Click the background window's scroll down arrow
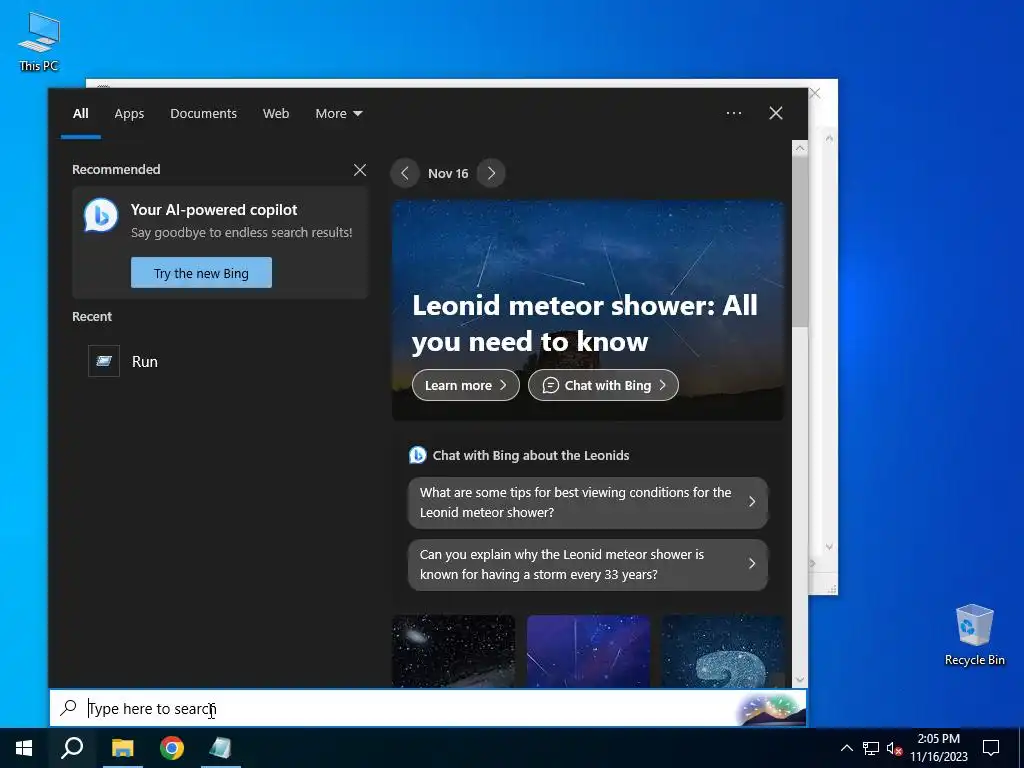Screen dimensions: 1024x768 pyautogui.click(x=829, y=547)
